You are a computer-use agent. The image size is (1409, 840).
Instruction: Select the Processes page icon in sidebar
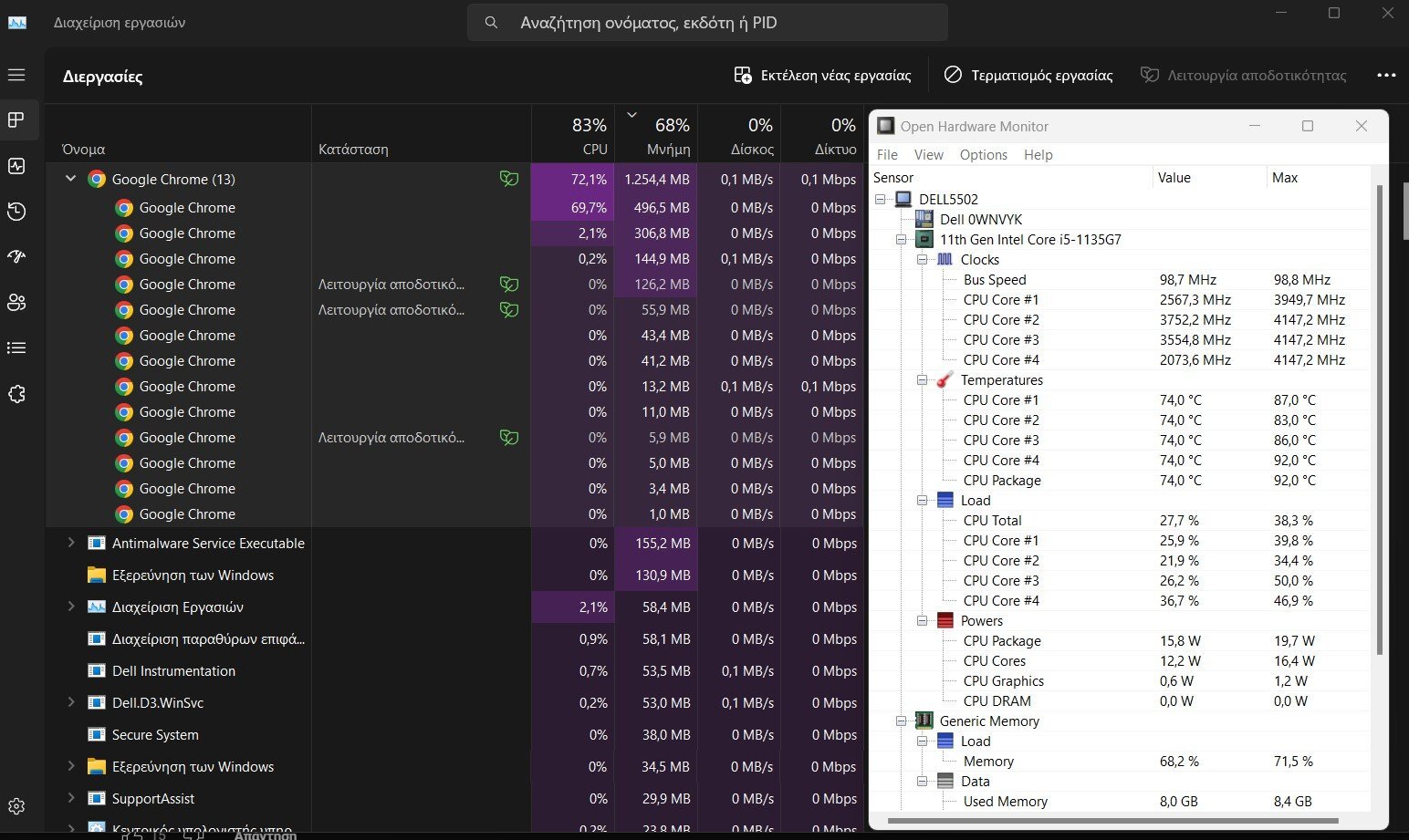(16, 119)
